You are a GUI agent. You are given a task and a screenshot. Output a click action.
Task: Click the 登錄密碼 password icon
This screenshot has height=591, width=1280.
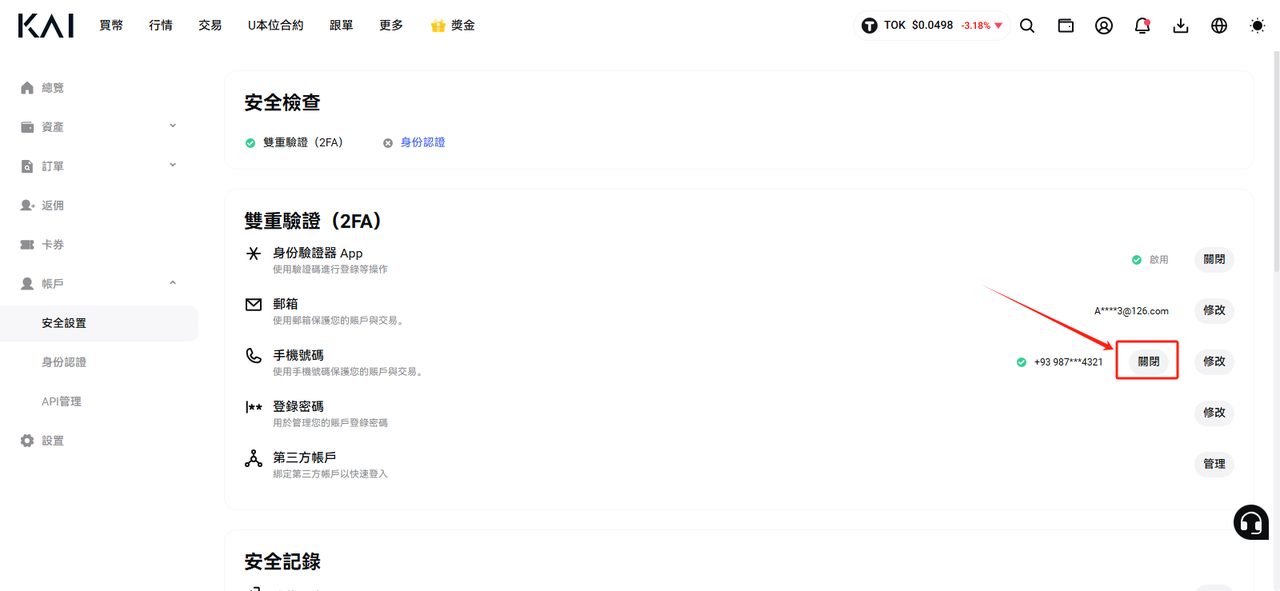pos(254,407)
